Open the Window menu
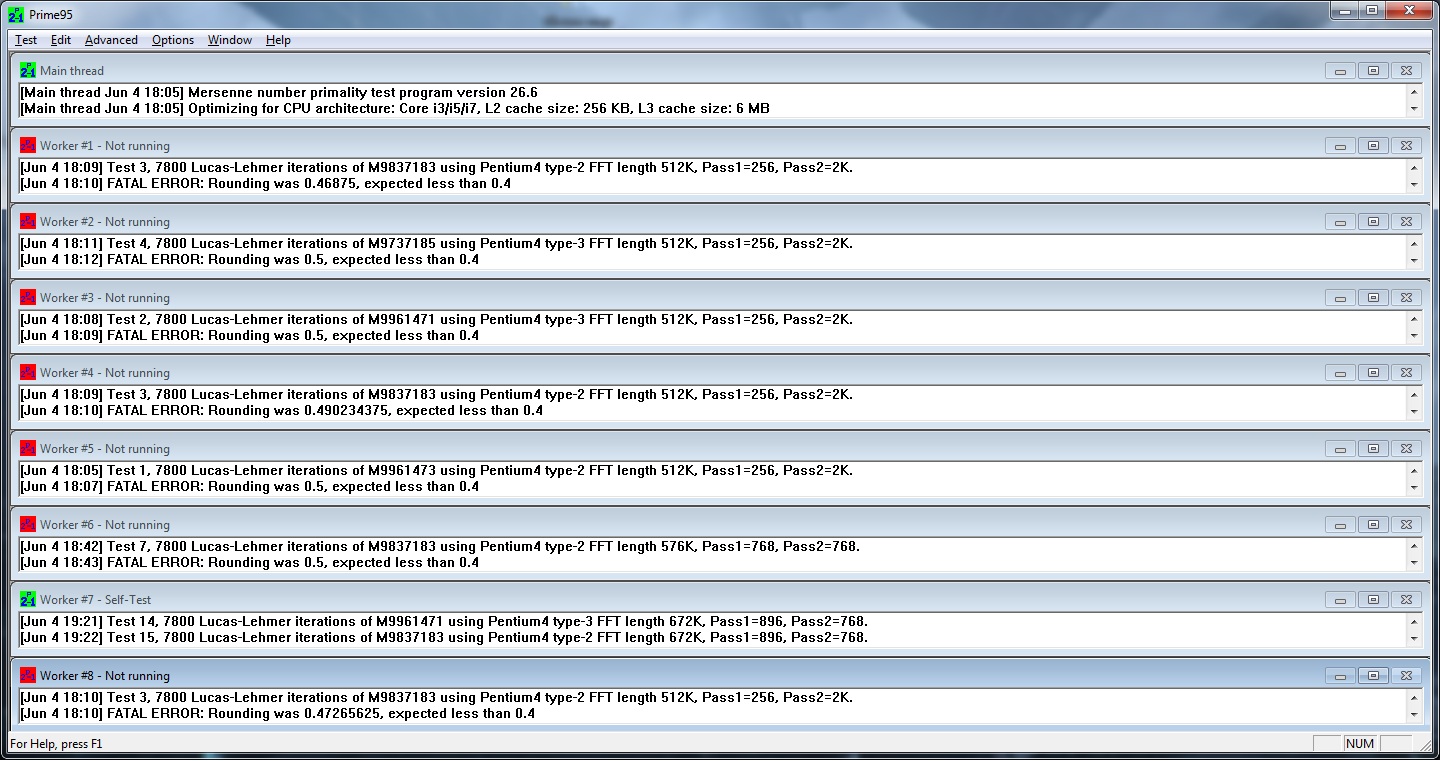The image size is (1440, 761). click(x=230, y=40)
